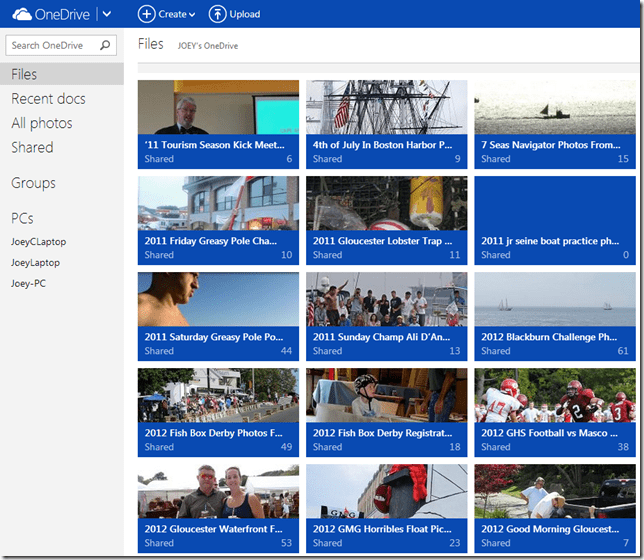The image size is (644, 560).
Task: Open 4th of July In Boston Harbor folder
Action: coord(386,123)
